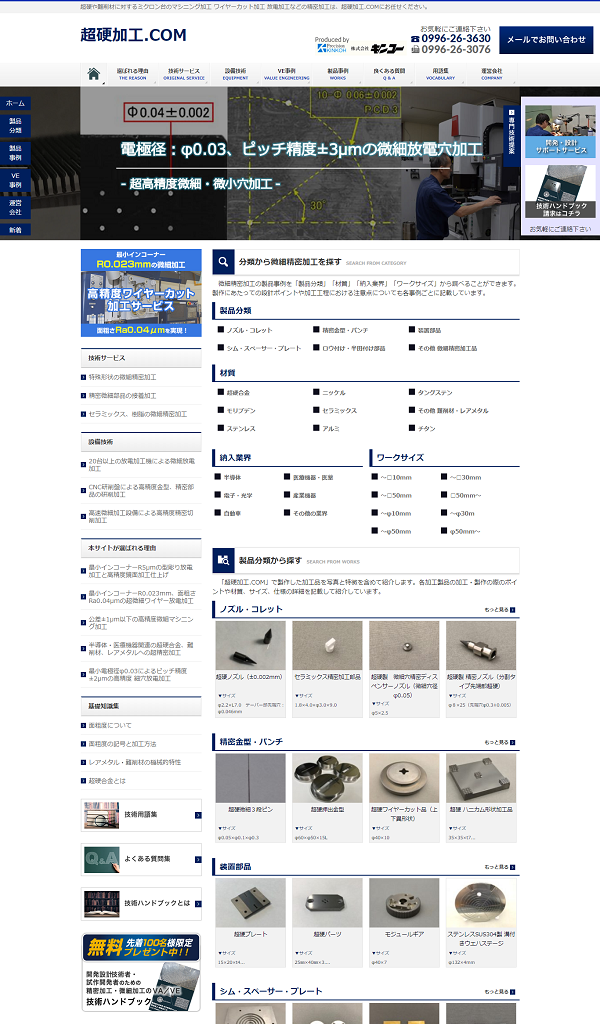This screenshot has width=600, height=1024.
Task: Select 運営会社 in the floating side menu
Action: 16,208
